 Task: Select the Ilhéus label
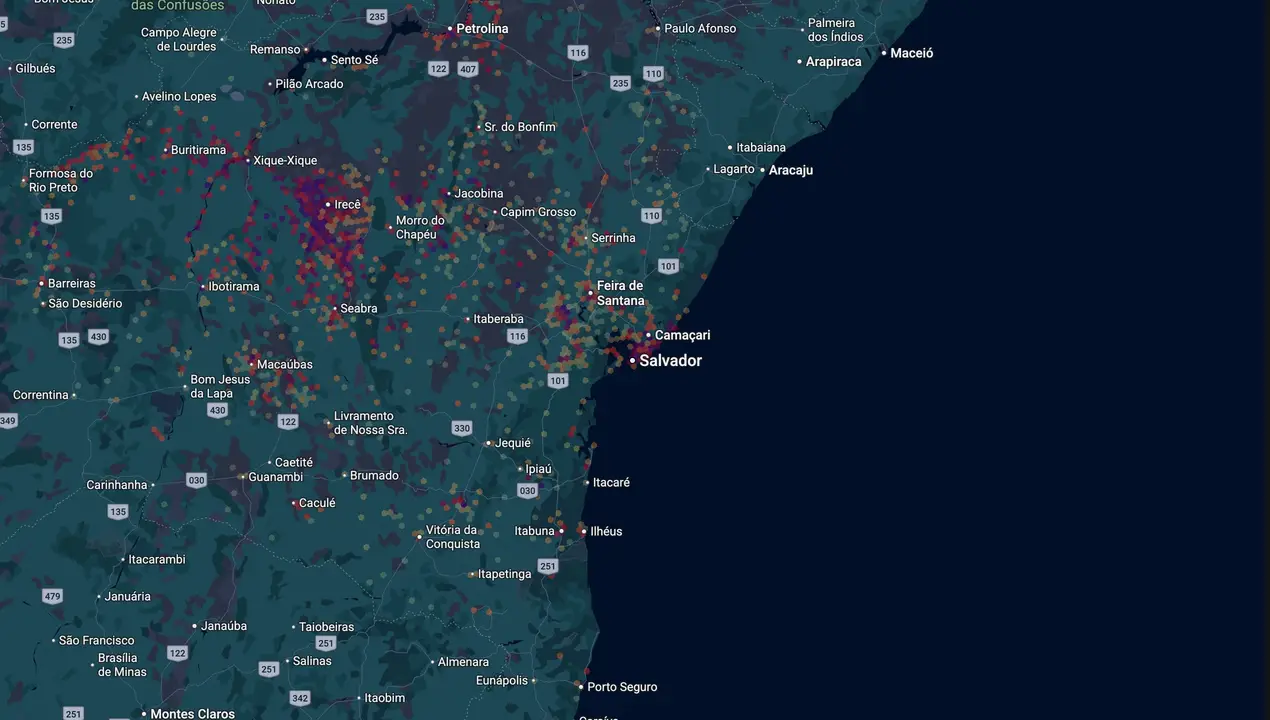tap(607, 532)
